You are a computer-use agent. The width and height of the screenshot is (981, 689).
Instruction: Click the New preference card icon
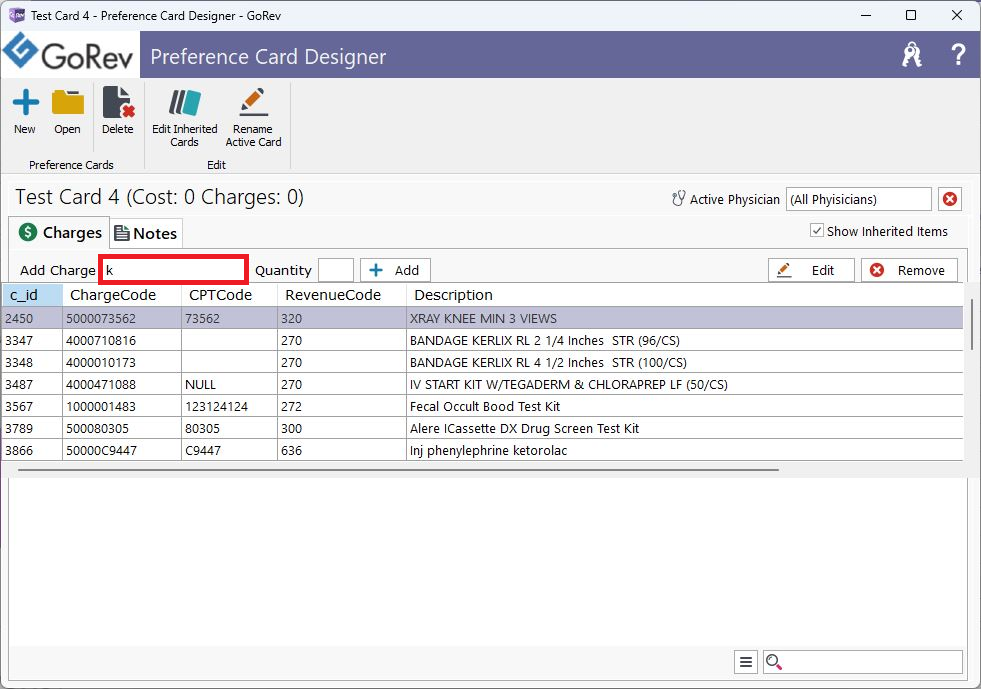coord(26,103)
